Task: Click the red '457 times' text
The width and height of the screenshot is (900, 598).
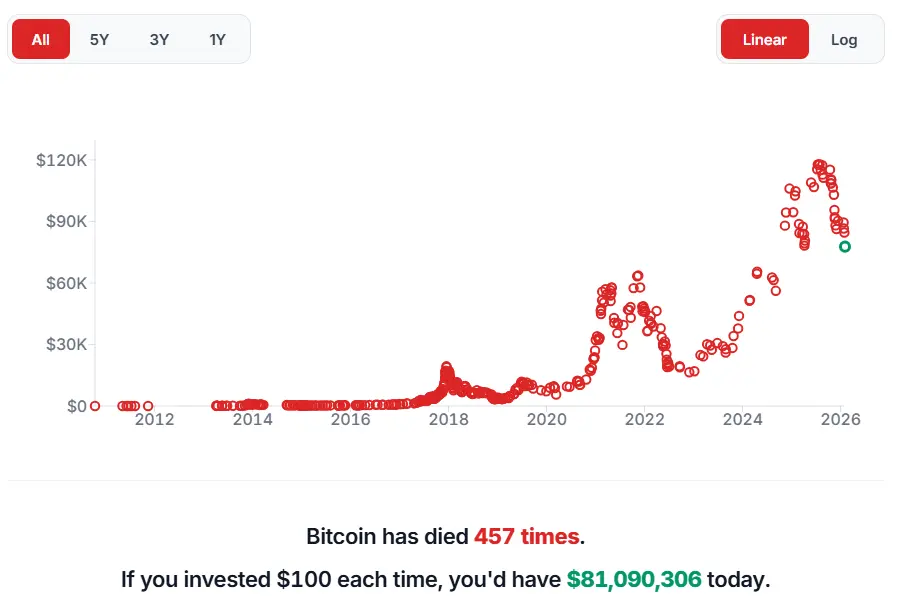Action: pos(526,536)
